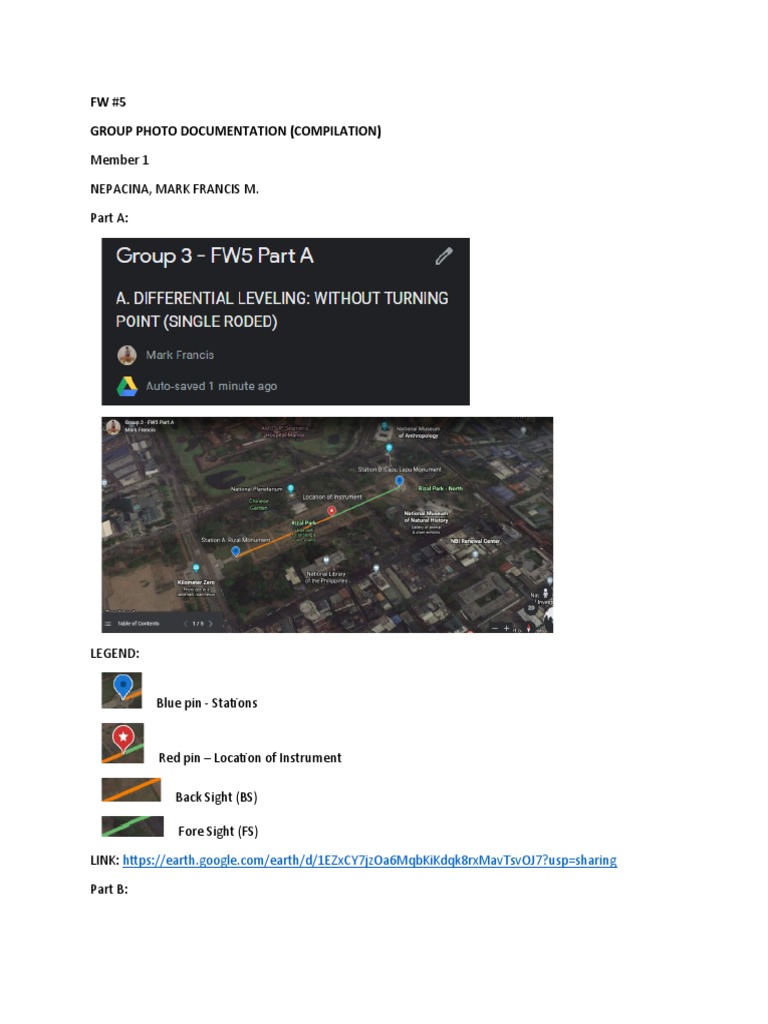Click the green Fore Sight line on map

point(366,496)
